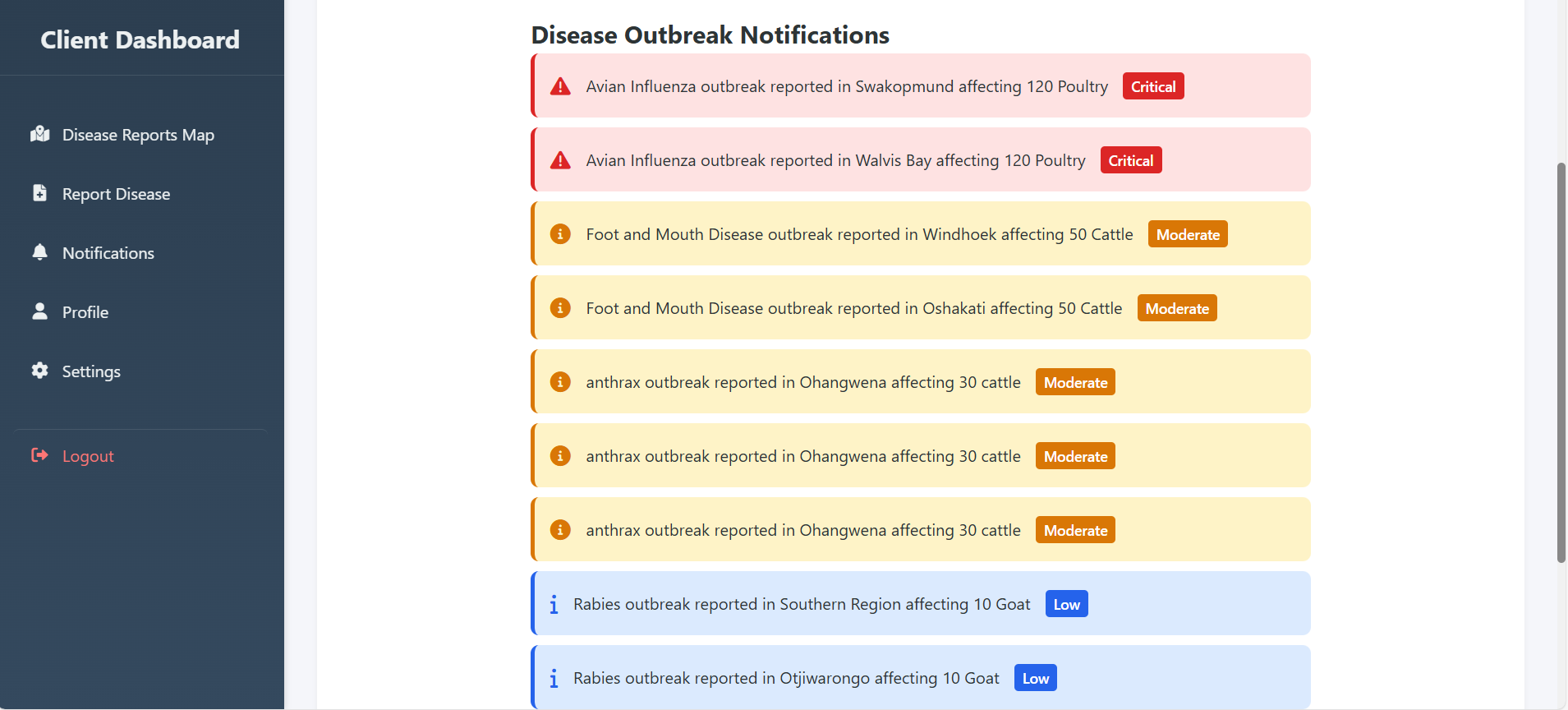
Task: Click the Report Disease file icon
Action: [39, 193]
